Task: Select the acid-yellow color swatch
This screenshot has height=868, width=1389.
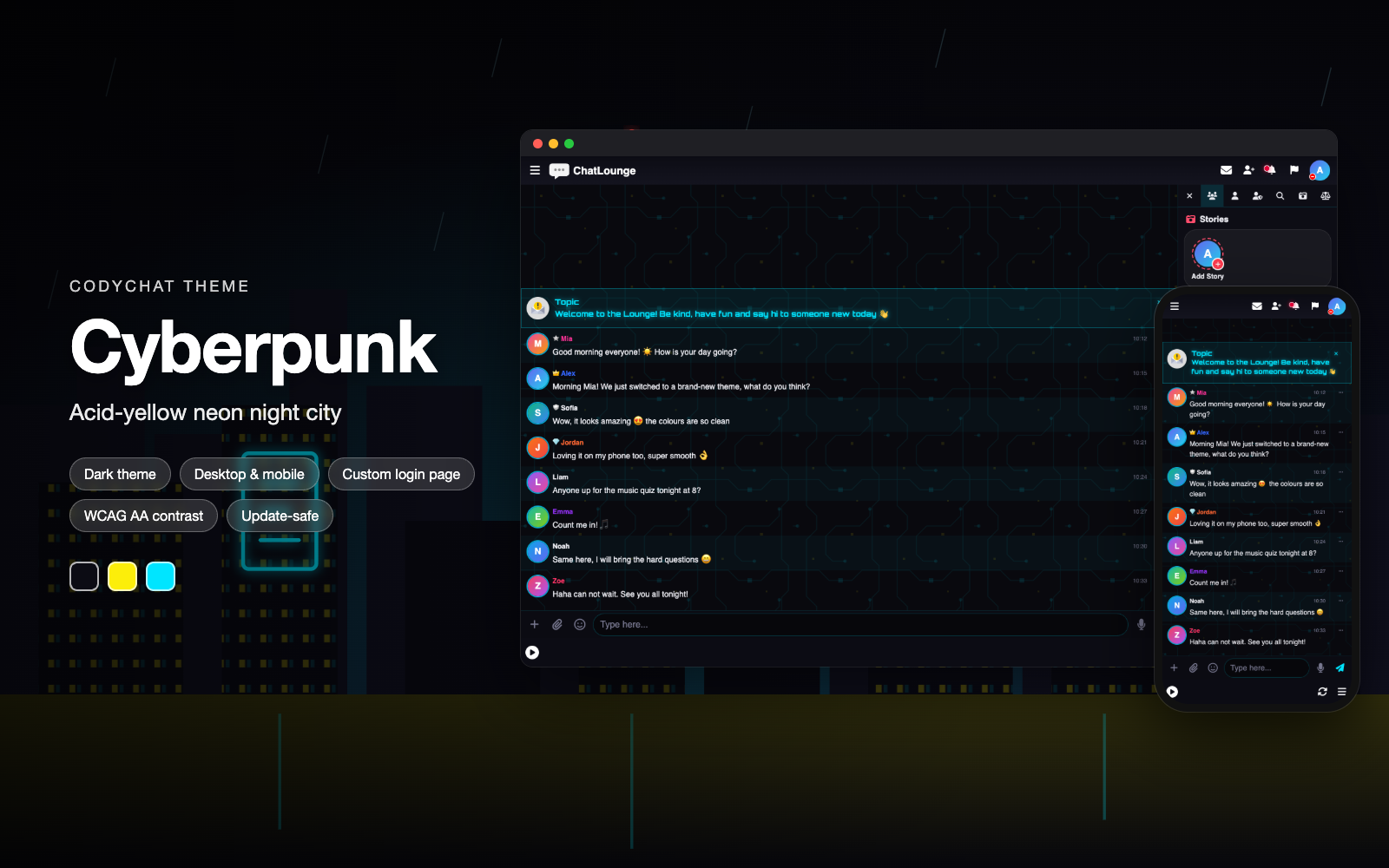Action: tap(122, 576)
